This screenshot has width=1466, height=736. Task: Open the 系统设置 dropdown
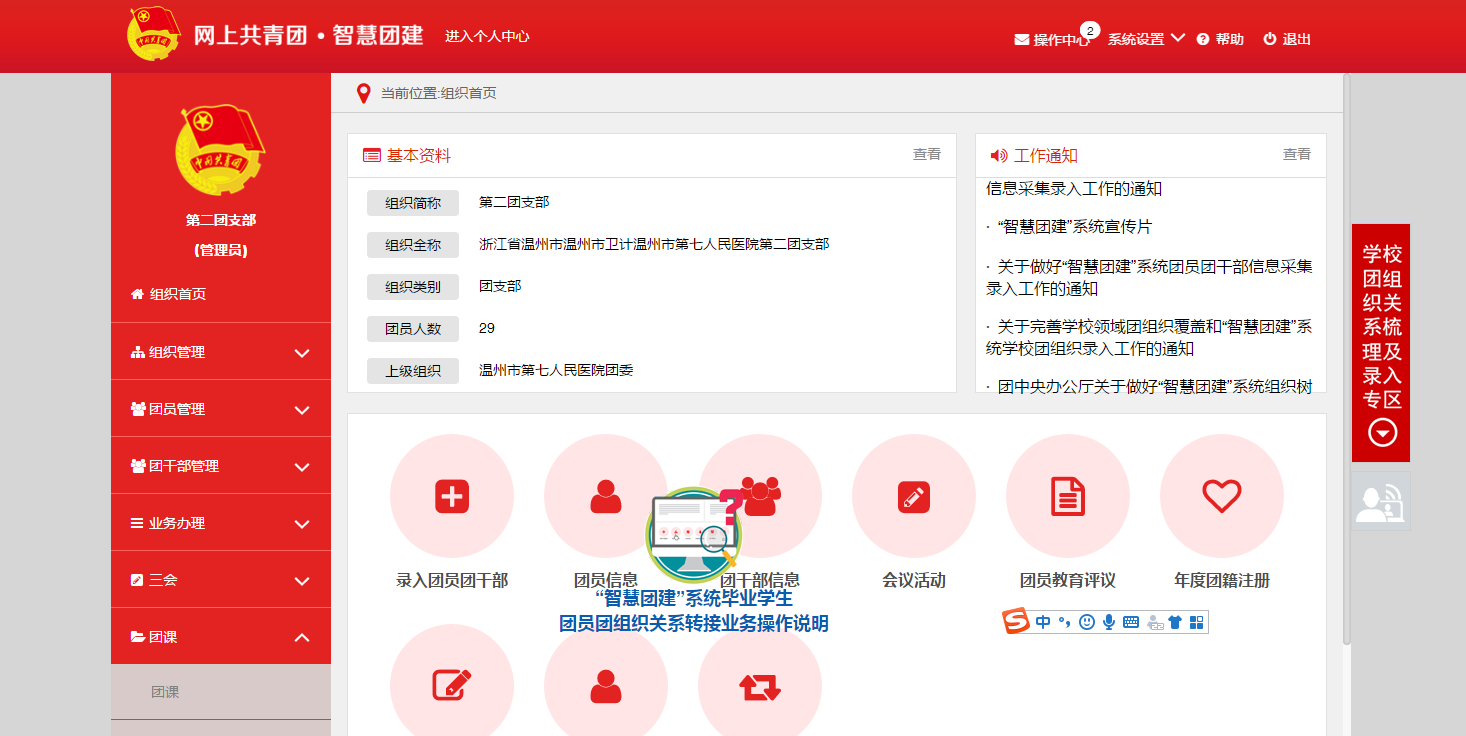(1145, 39)
